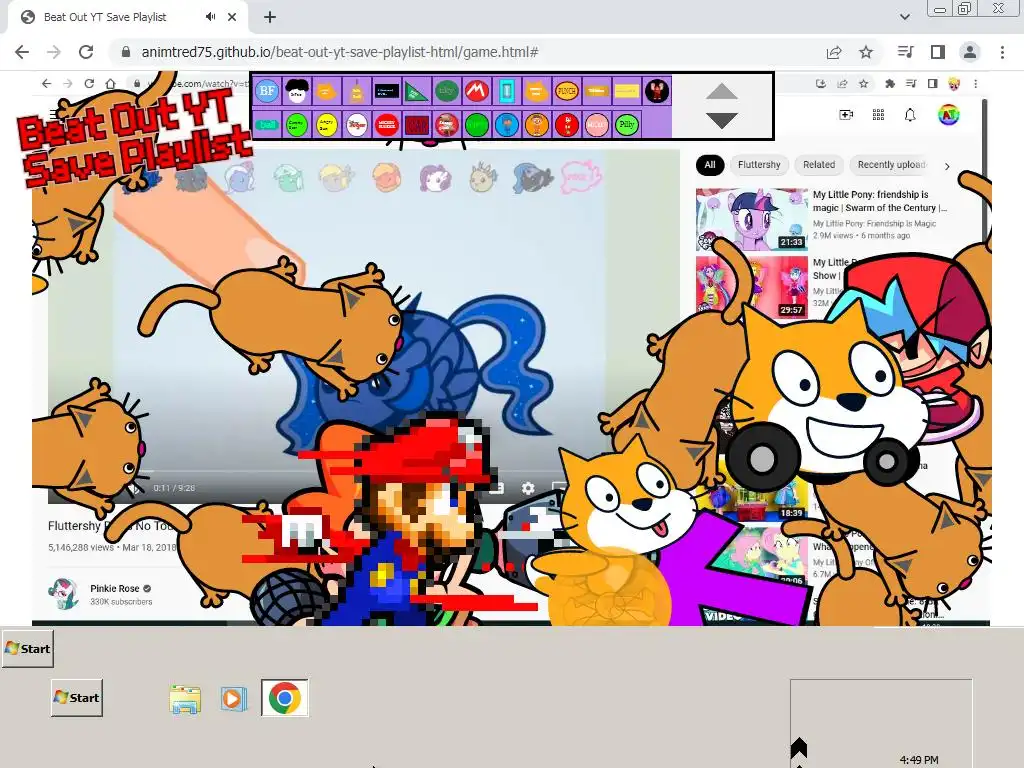View site information via the lock icon
The height and width of the screenshot is (768, 1024).
[x=126, y=52]
